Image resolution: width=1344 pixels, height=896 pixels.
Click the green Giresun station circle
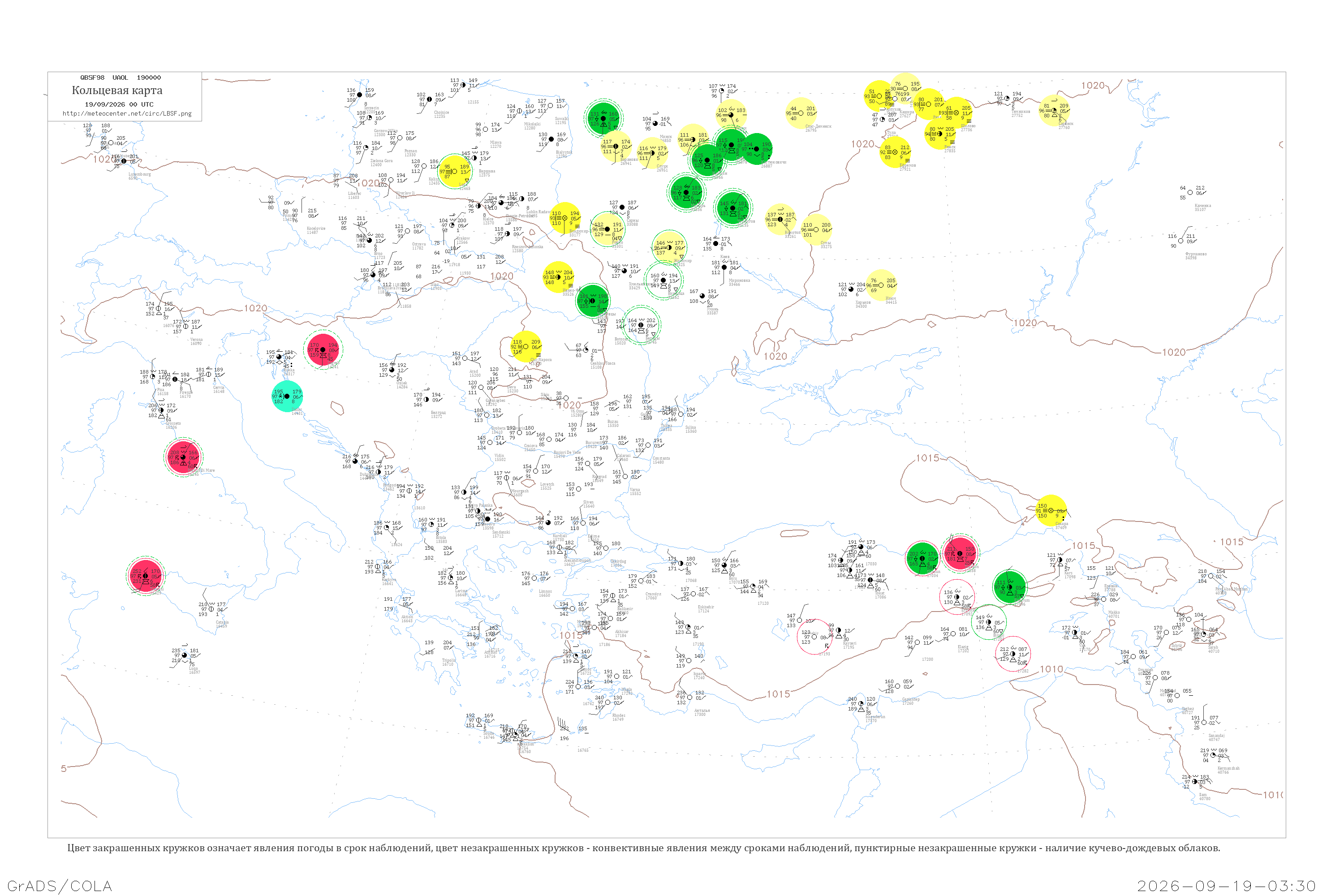click(922, 558)
